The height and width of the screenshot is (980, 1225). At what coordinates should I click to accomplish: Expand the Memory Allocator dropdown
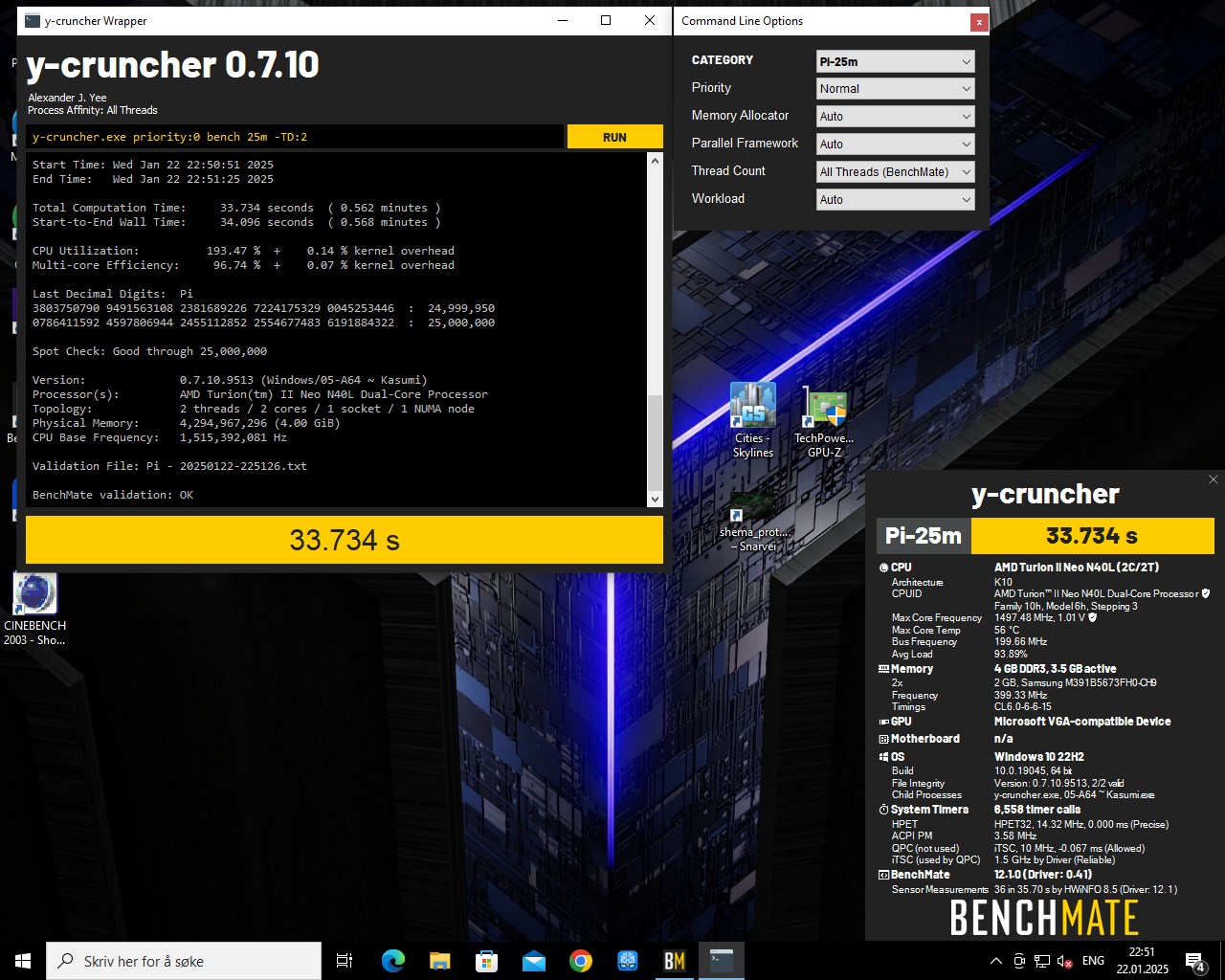[x=895, y=117]
